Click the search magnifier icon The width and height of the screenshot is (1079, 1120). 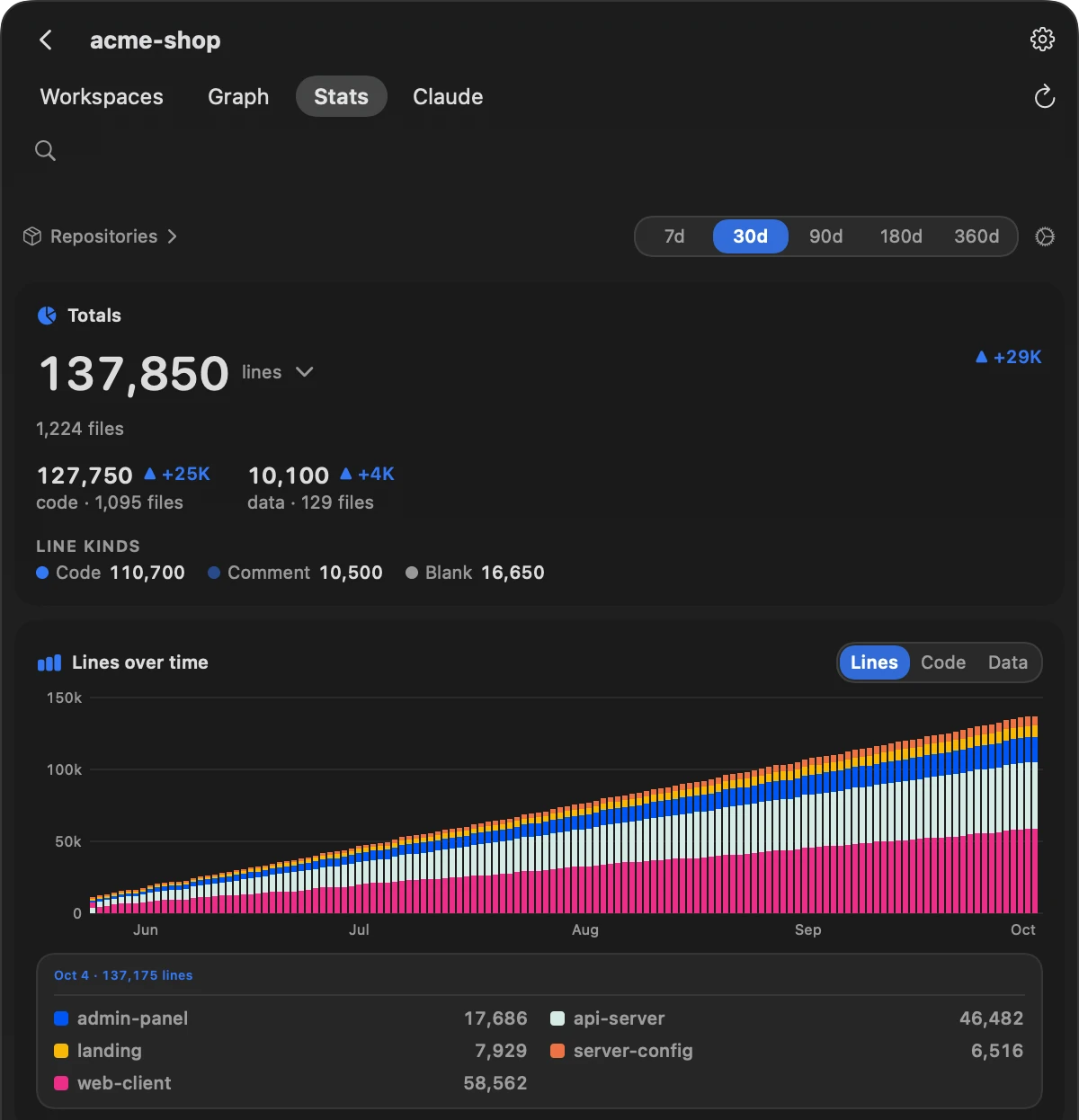click(45, 150)
